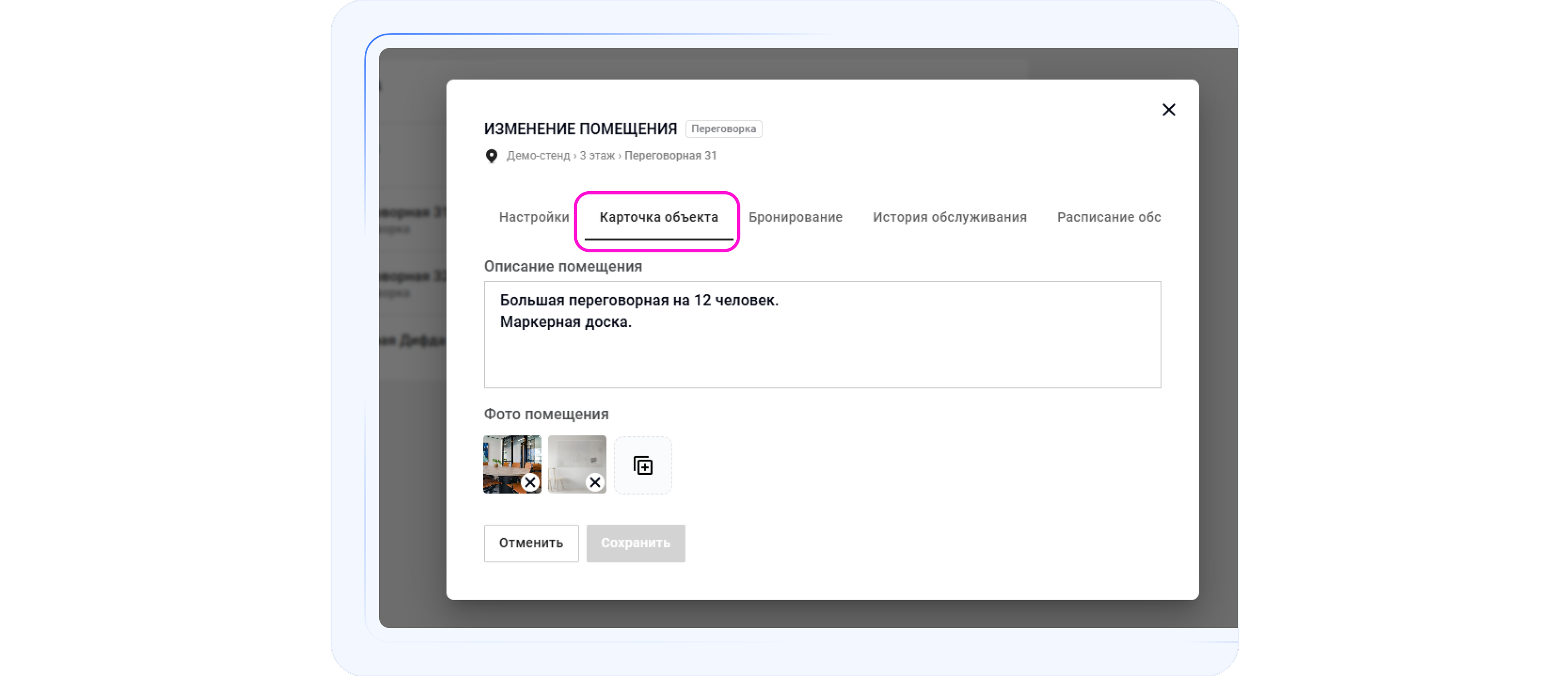Go to the Расписание обс tab
The width and height of the screenshot is (1568, 676).
coord(1108,217)
